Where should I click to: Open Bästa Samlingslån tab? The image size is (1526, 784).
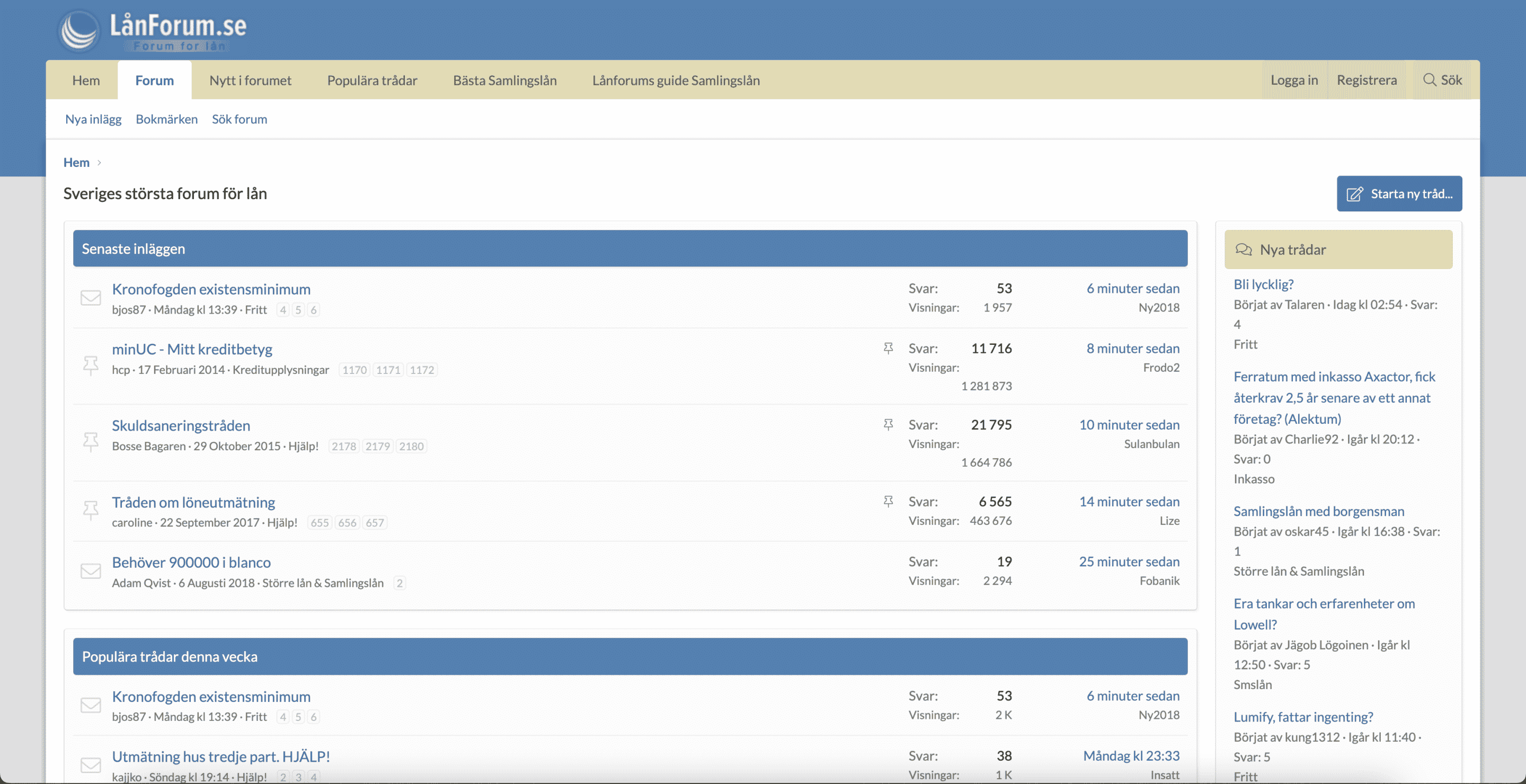[x=505, y=80]
